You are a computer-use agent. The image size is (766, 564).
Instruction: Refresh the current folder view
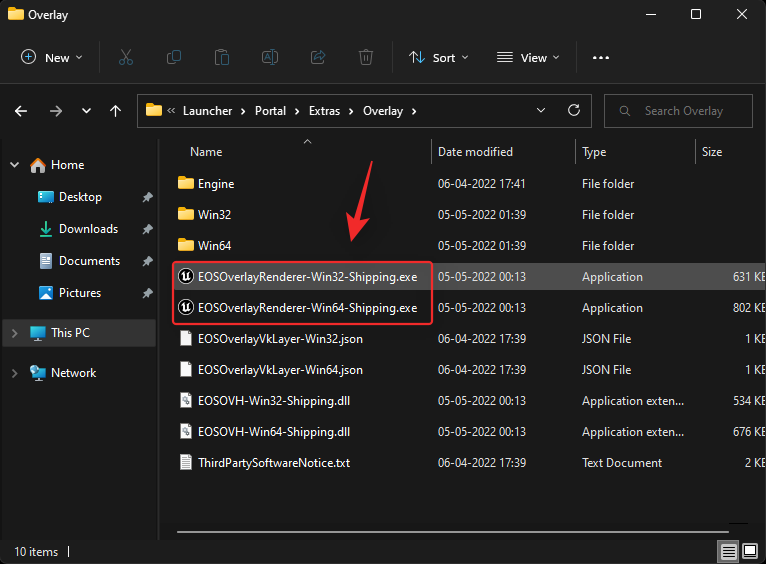pyautogui.click(x=574, y=111)
